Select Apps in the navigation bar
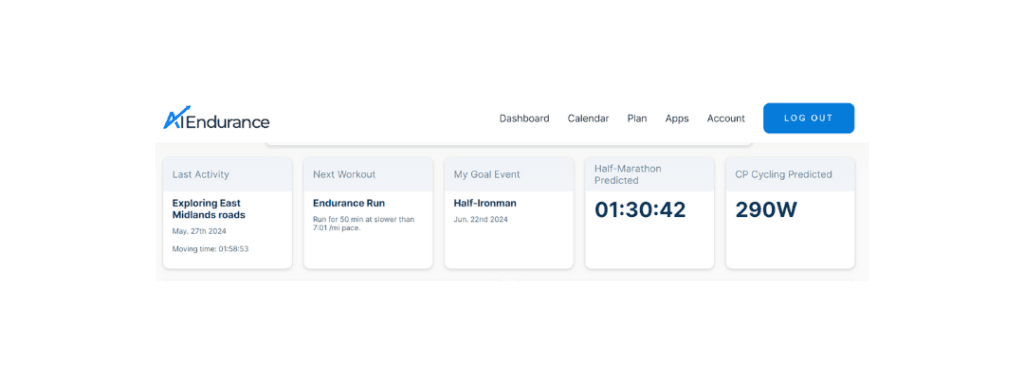The height and width of the screenshot is (379, 1024). pos(677,119)
